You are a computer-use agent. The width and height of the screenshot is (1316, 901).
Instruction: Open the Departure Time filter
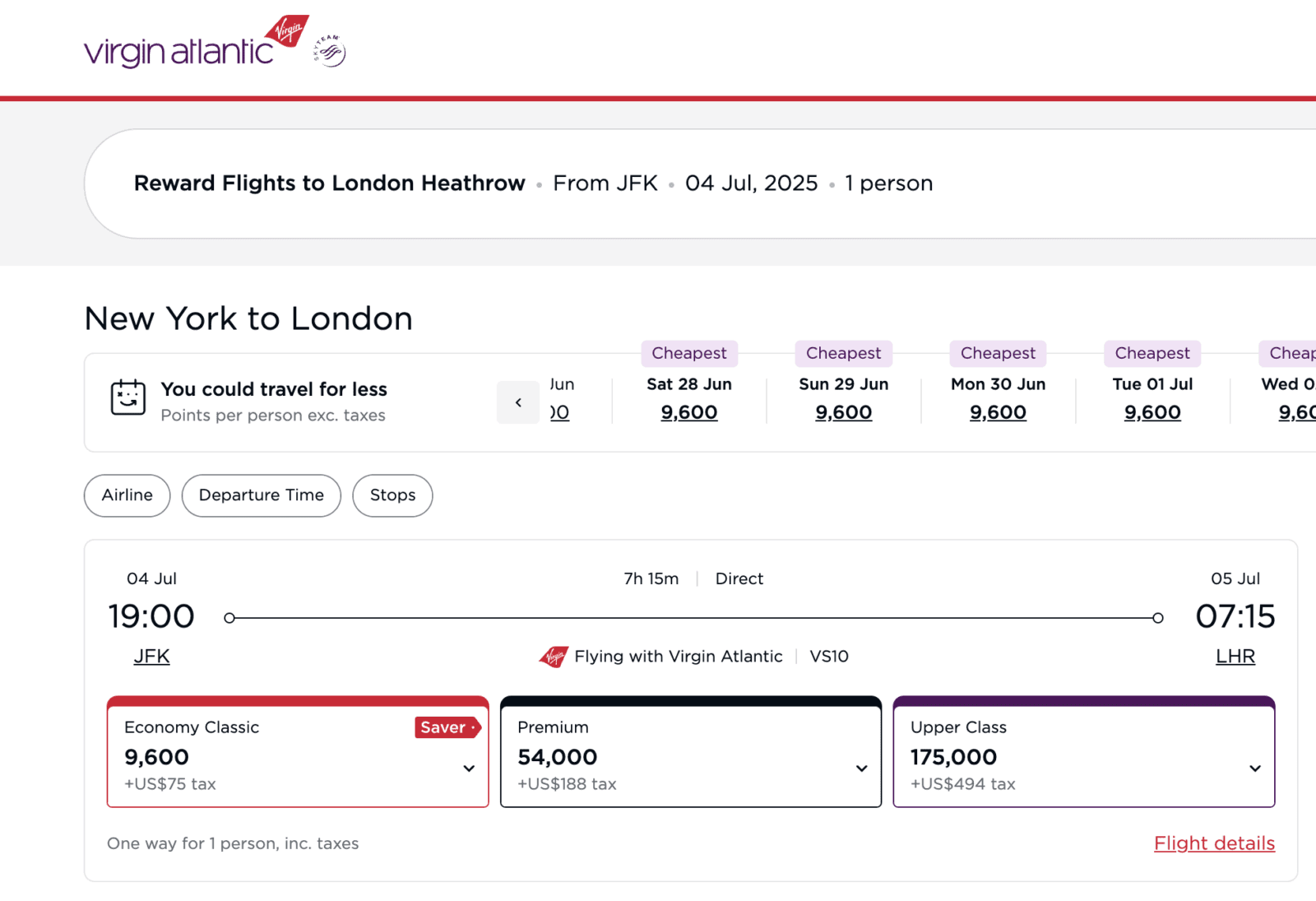[261, 495]
